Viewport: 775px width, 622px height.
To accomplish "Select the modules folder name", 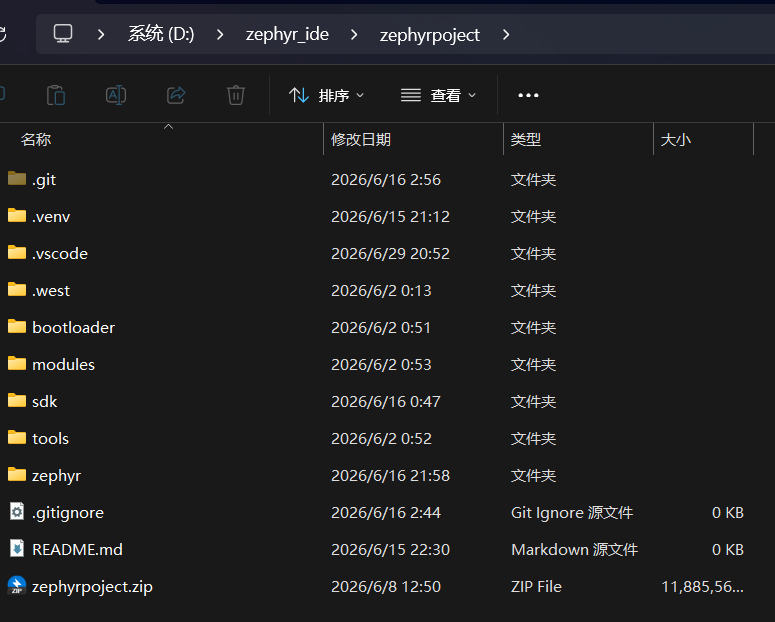I will (63, 364).
